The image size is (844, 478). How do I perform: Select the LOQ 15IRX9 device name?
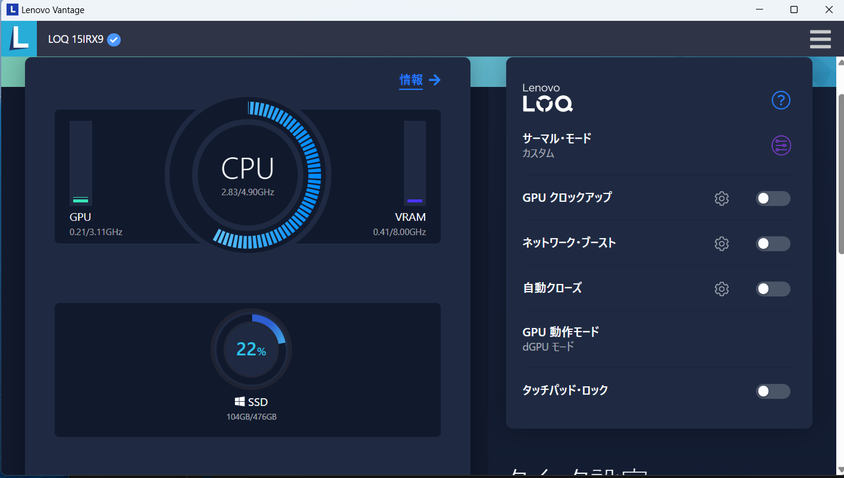pos(75,39)
